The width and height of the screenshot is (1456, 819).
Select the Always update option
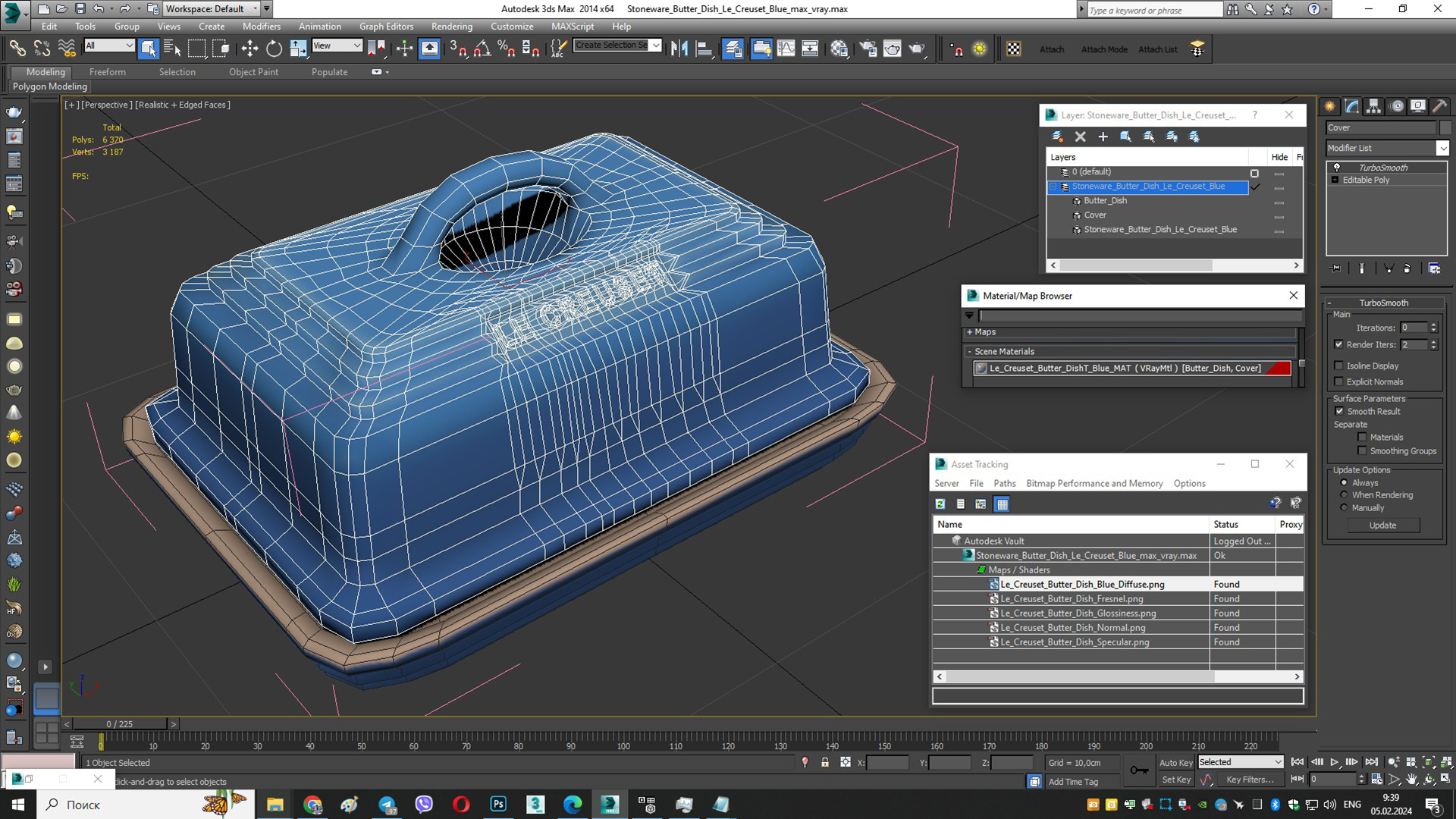pos(1344,482)
